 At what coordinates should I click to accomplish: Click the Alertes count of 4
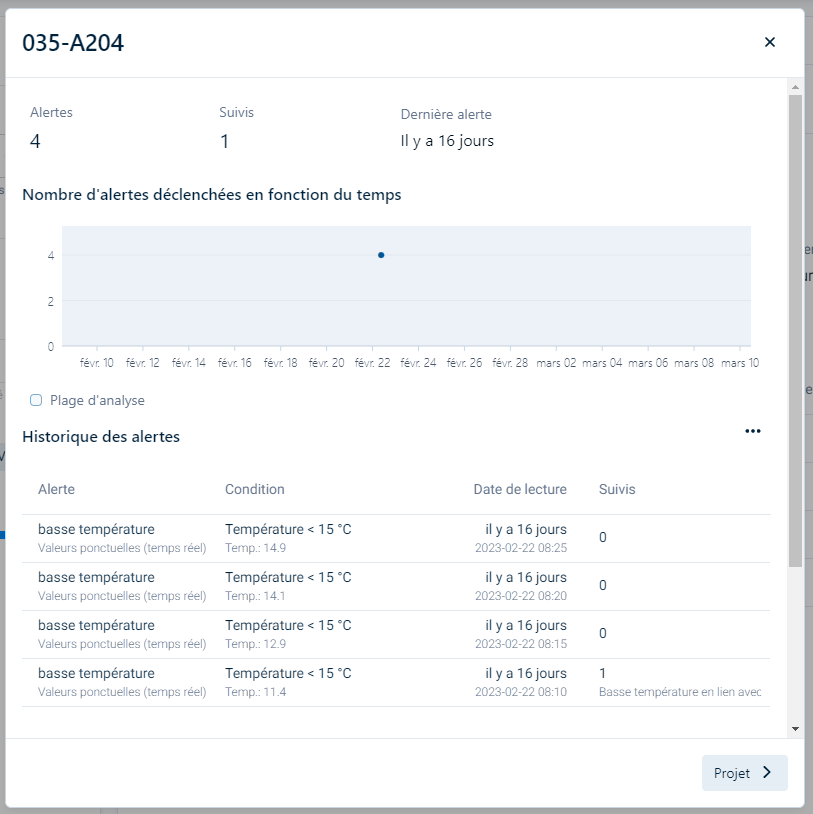(x=35, y=141)
